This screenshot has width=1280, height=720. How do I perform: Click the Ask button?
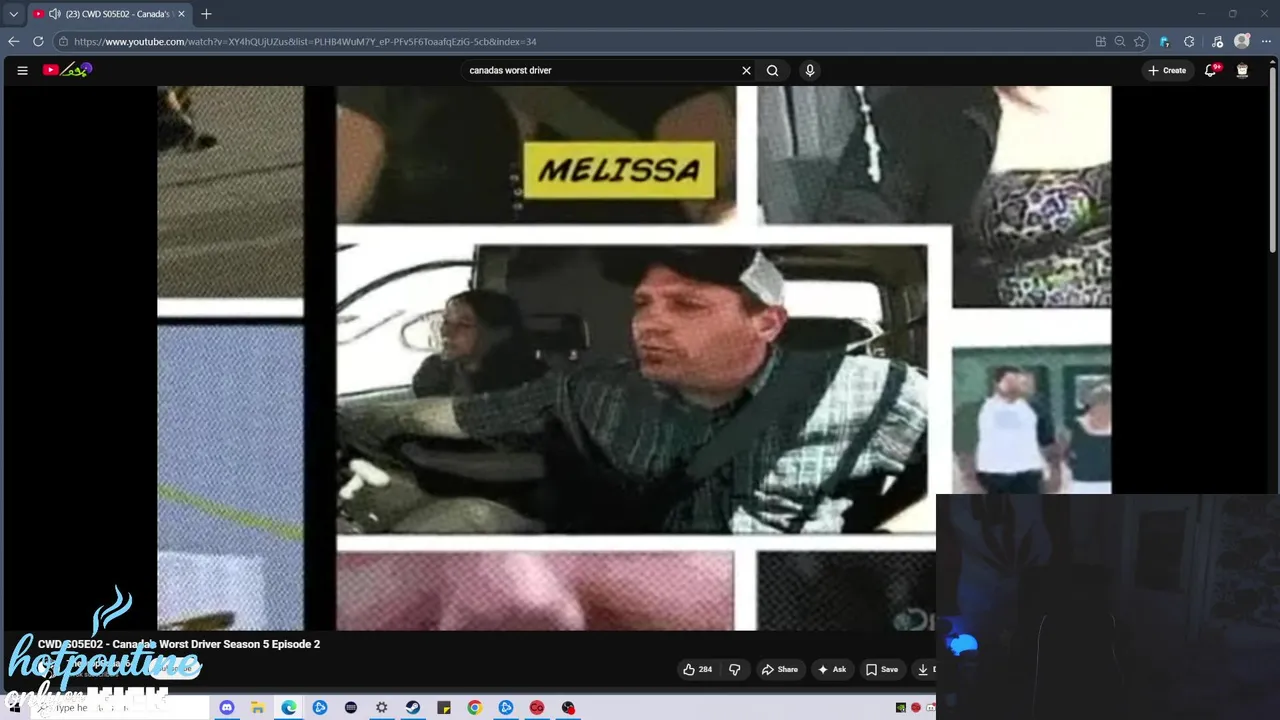(832, 669)
